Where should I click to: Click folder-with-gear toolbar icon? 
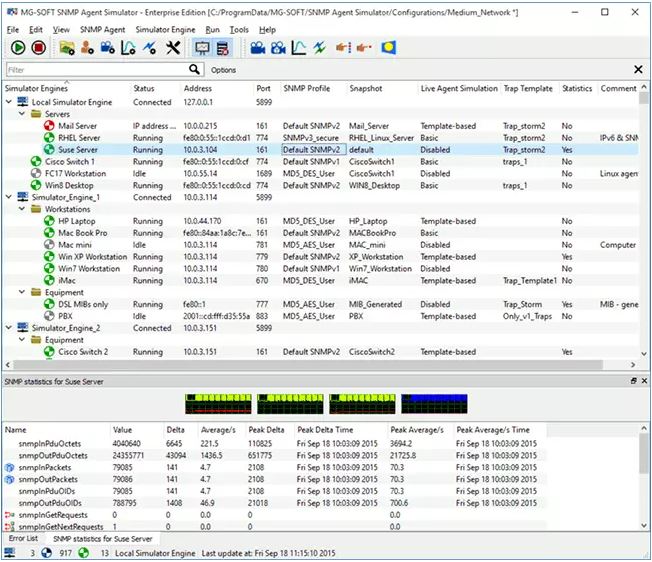click(x=67, y=48)
